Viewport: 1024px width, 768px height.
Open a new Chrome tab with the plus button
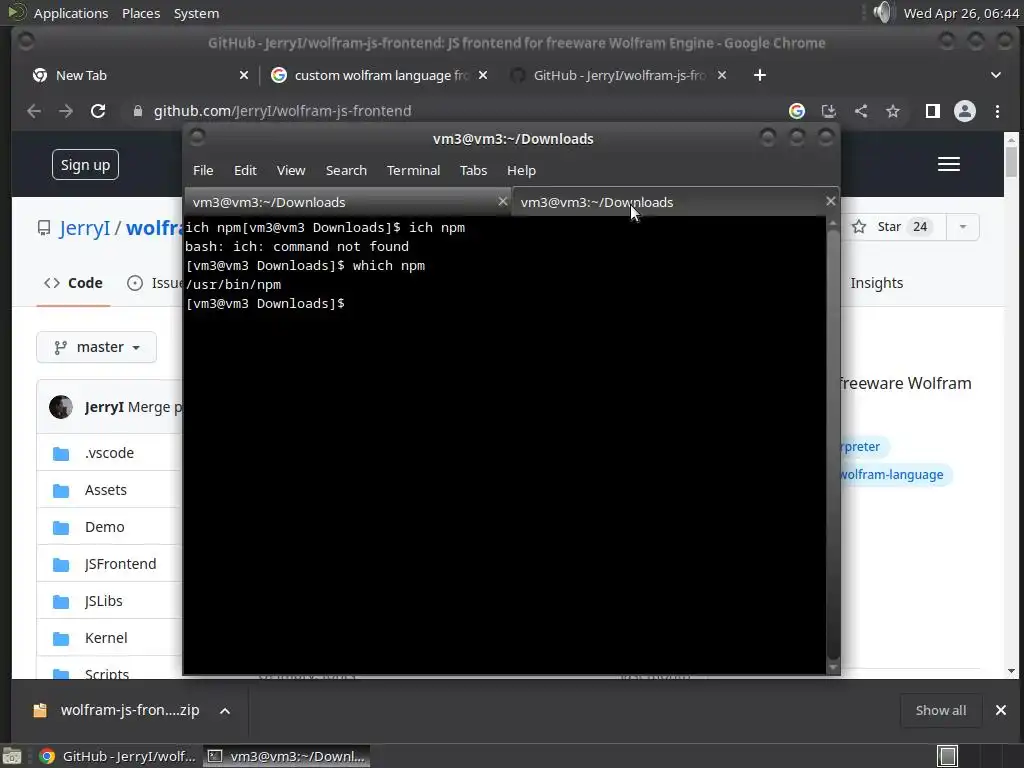tap(760, 75)
